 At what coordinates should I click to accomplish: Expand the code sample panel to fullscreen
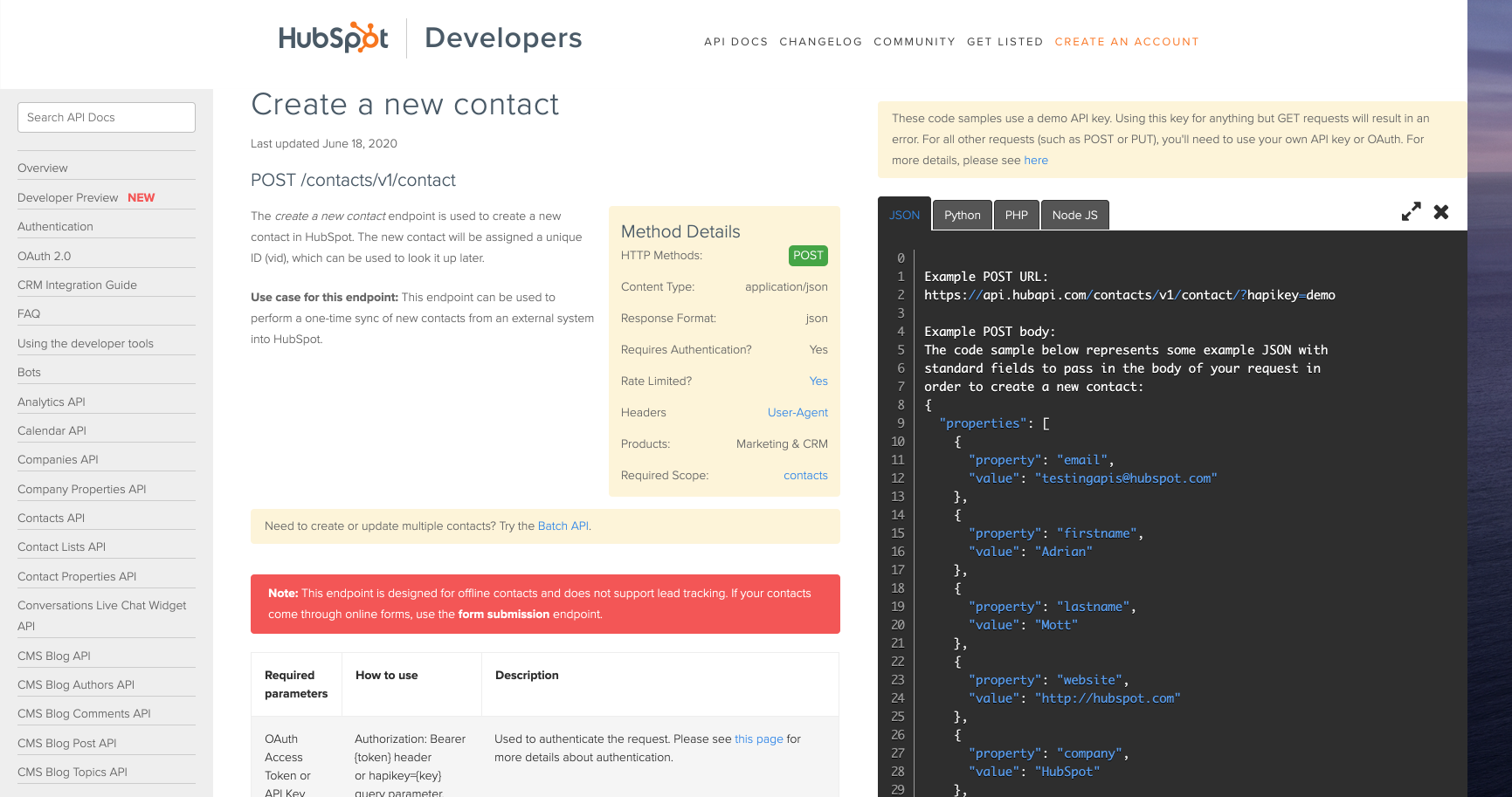click(1411, 212)
